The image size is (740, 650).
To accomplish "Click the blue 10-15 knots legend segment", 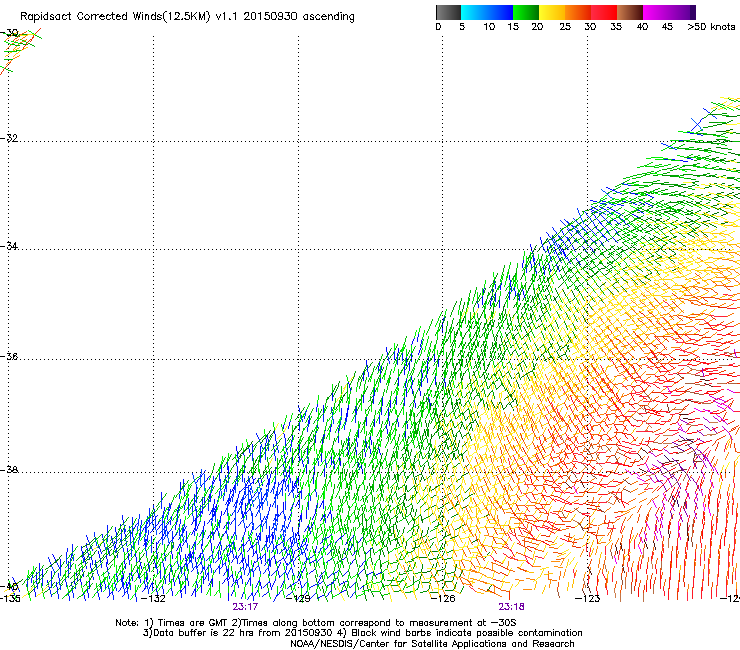I will pos(500,12).
